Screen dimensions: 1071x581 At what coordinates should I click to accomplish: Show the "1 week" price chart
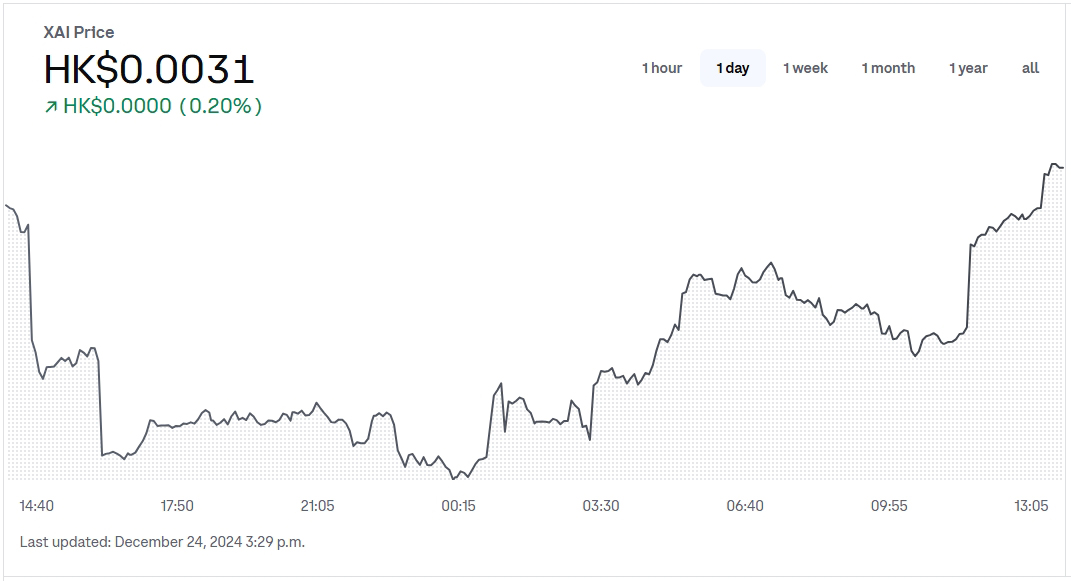[805, 68]
